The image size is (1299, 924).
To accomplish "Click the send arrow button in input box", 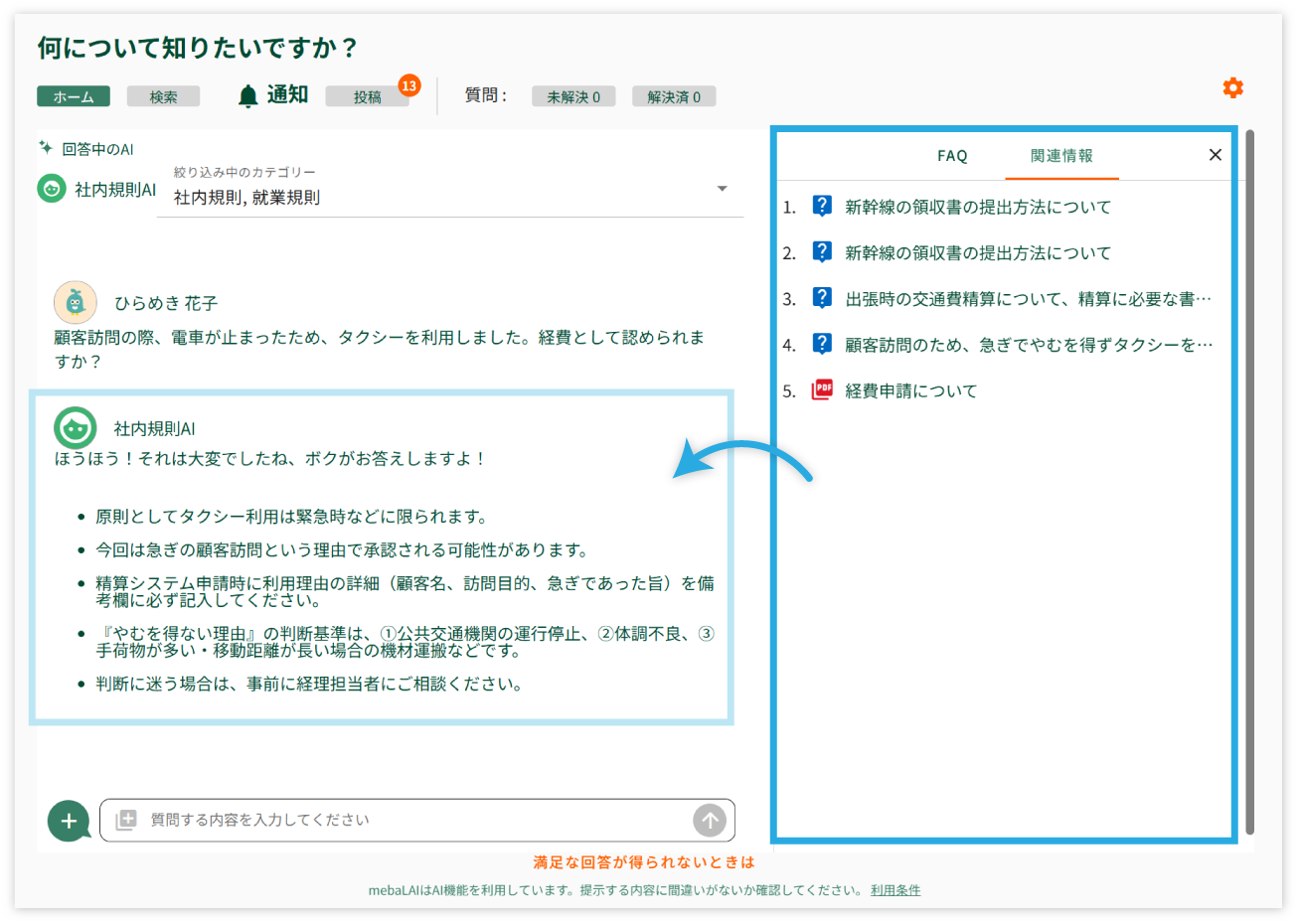I will 709,821.
